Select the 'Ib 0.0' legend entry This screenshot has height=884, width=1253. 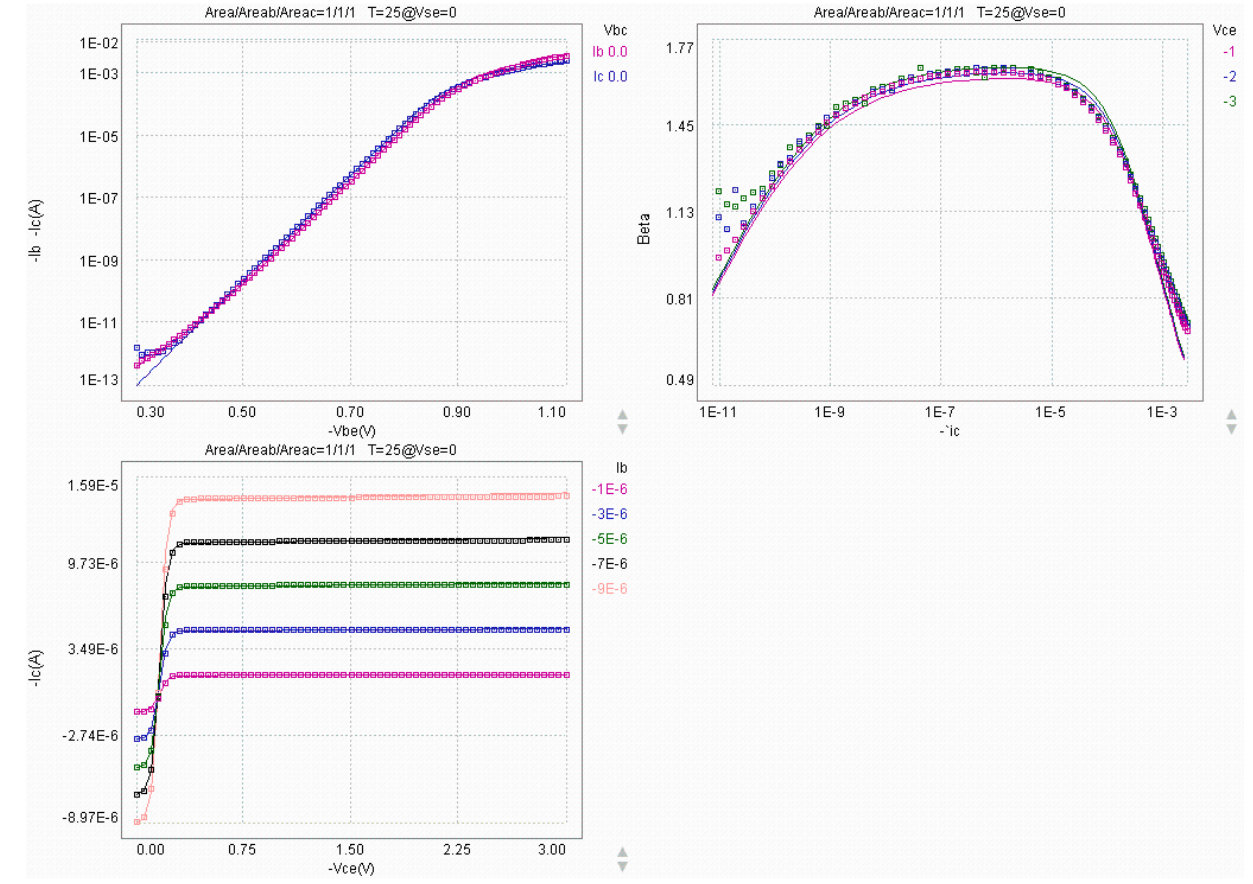(x=610, y=51)
